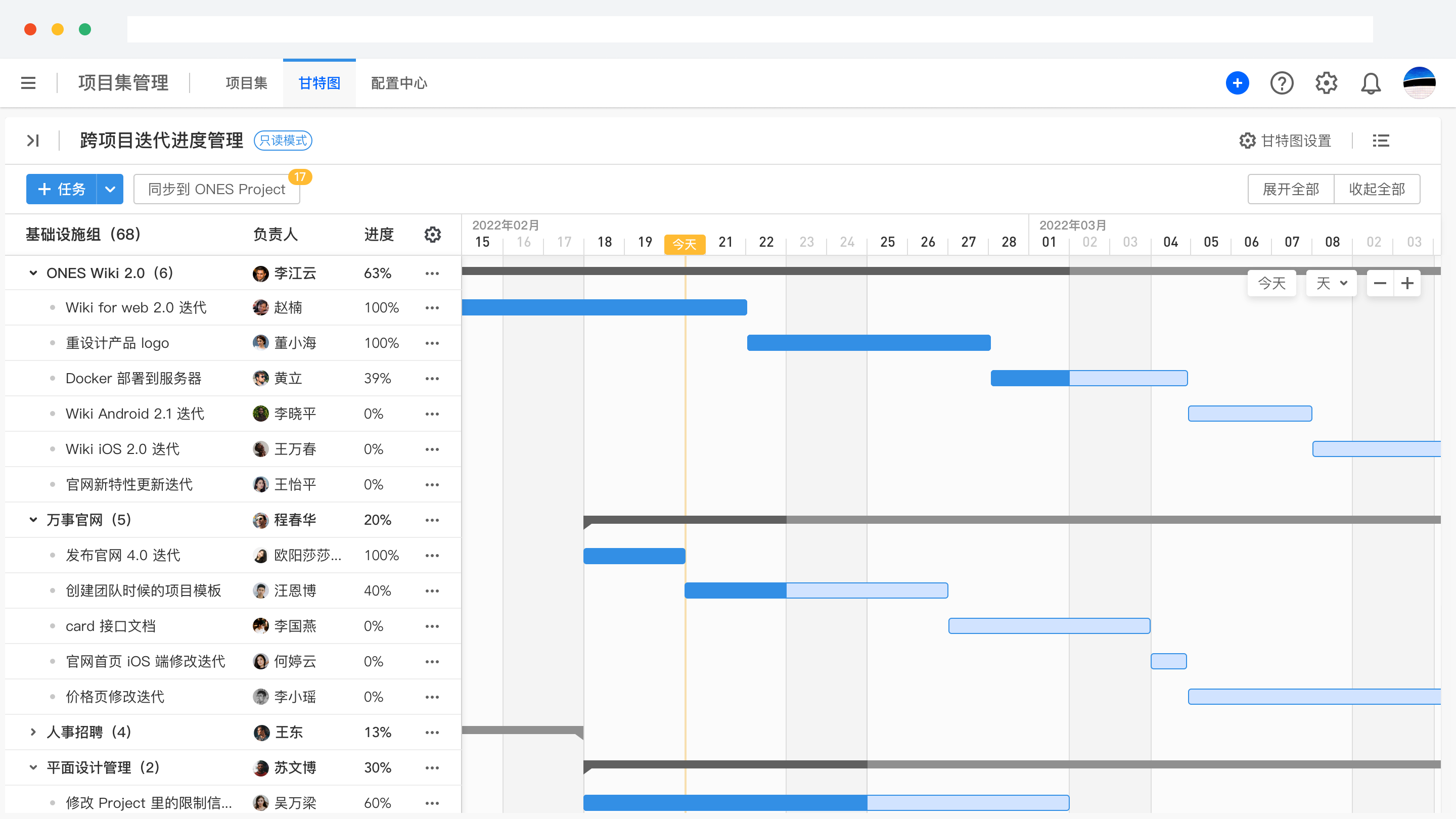
Task: Switch to the 项目集 tab
Action: [x=246, y=83]
